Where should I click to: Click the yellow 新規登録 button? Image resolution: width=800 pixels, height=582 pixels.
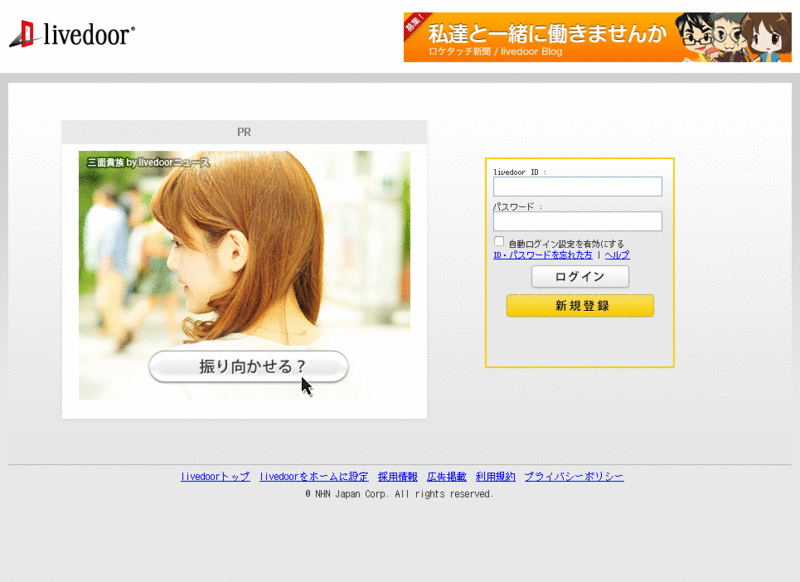580,306
